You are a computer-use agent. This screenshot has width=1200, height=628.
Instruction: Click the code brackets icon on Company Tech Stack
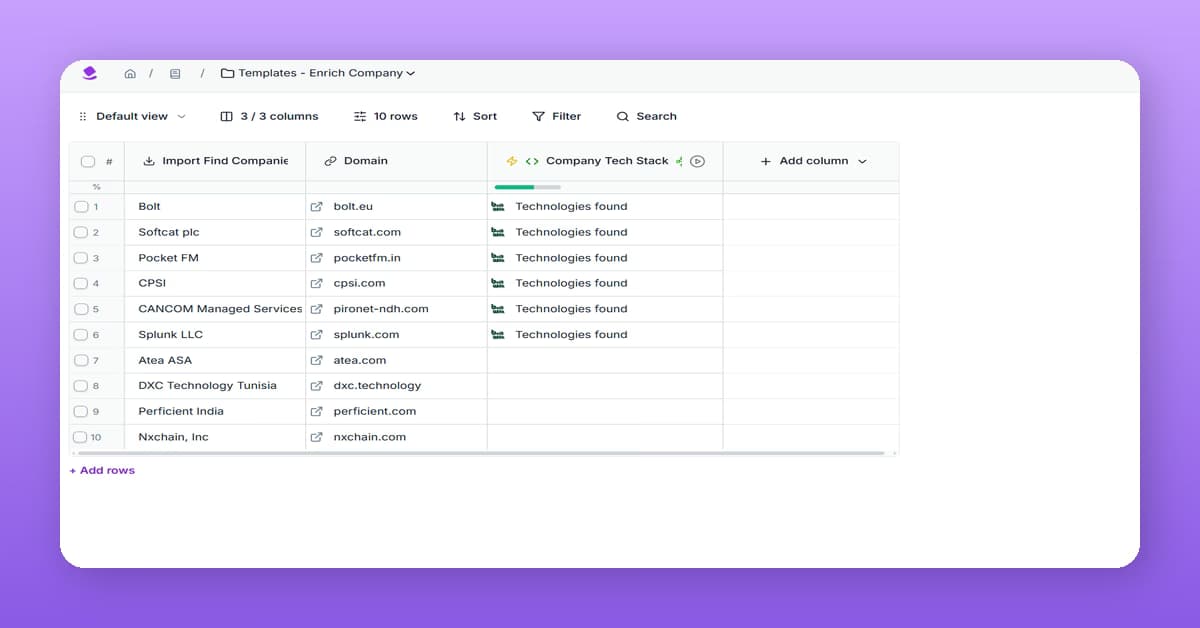pyautogui.click(x=530, y=160)
